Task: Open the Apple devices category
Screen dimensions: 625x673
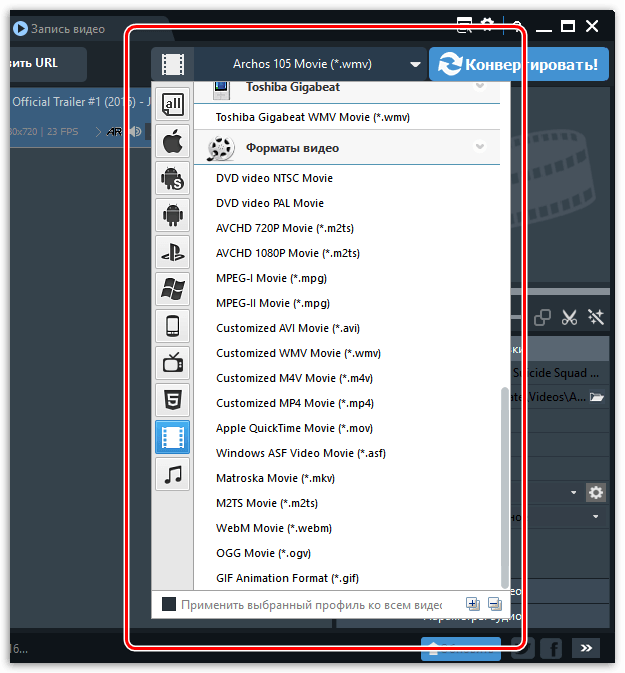Action: [173, 141]
